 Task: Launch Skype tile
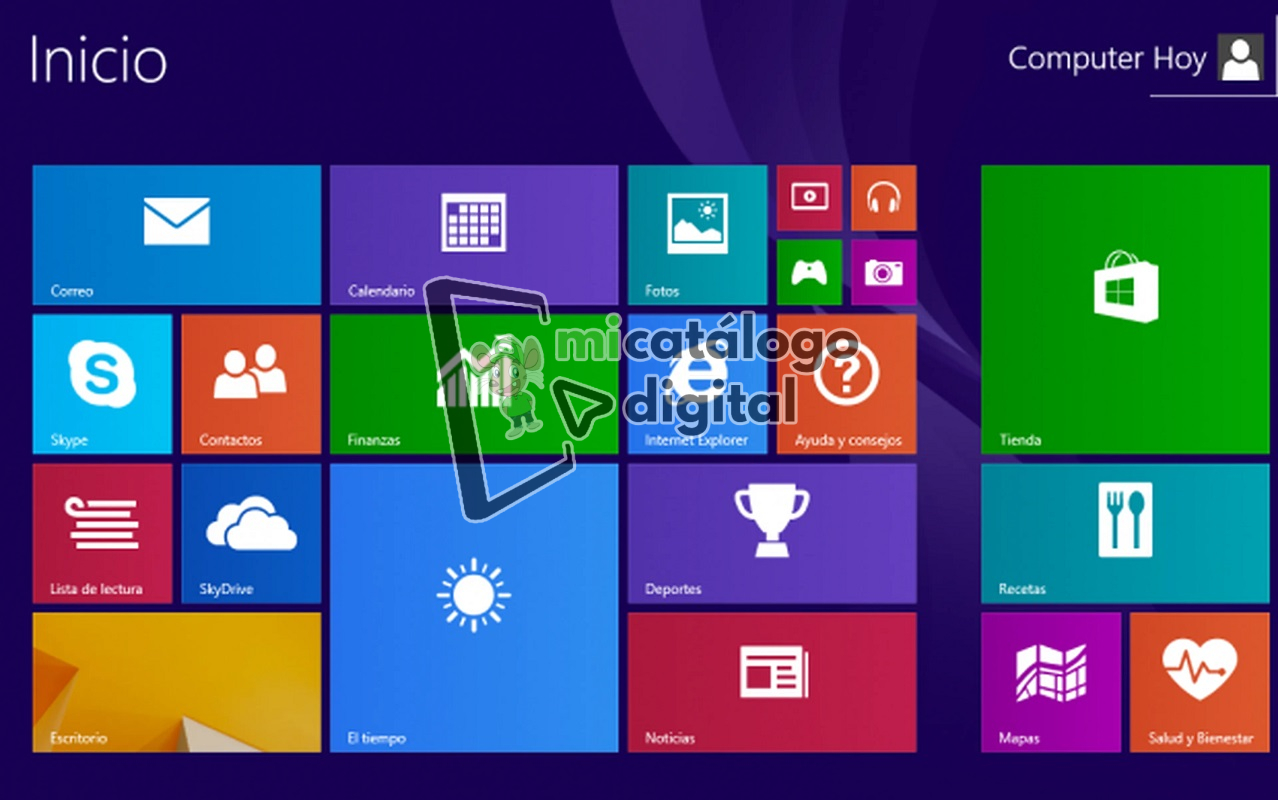pos(102,384)
